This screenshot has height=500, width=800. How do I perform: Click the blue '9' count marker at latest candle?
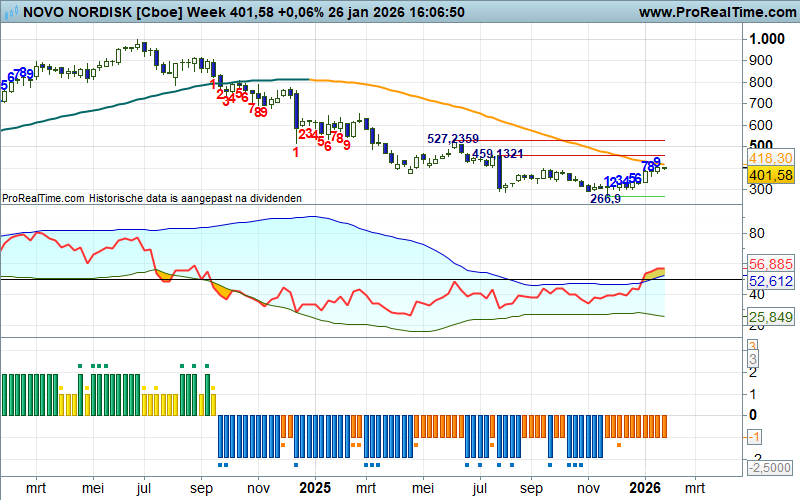pyautogui.click(x=657, y=162)
